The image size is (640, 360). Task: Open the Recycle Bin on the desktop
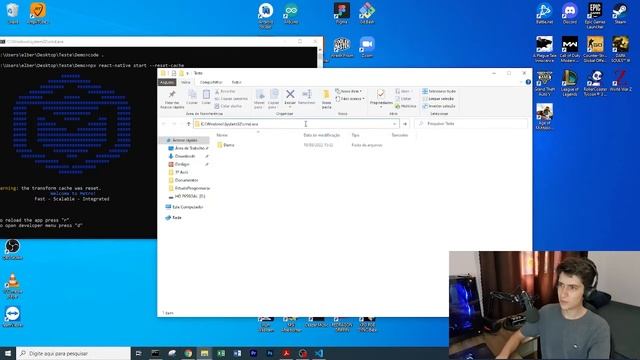[x=13, y=13]
